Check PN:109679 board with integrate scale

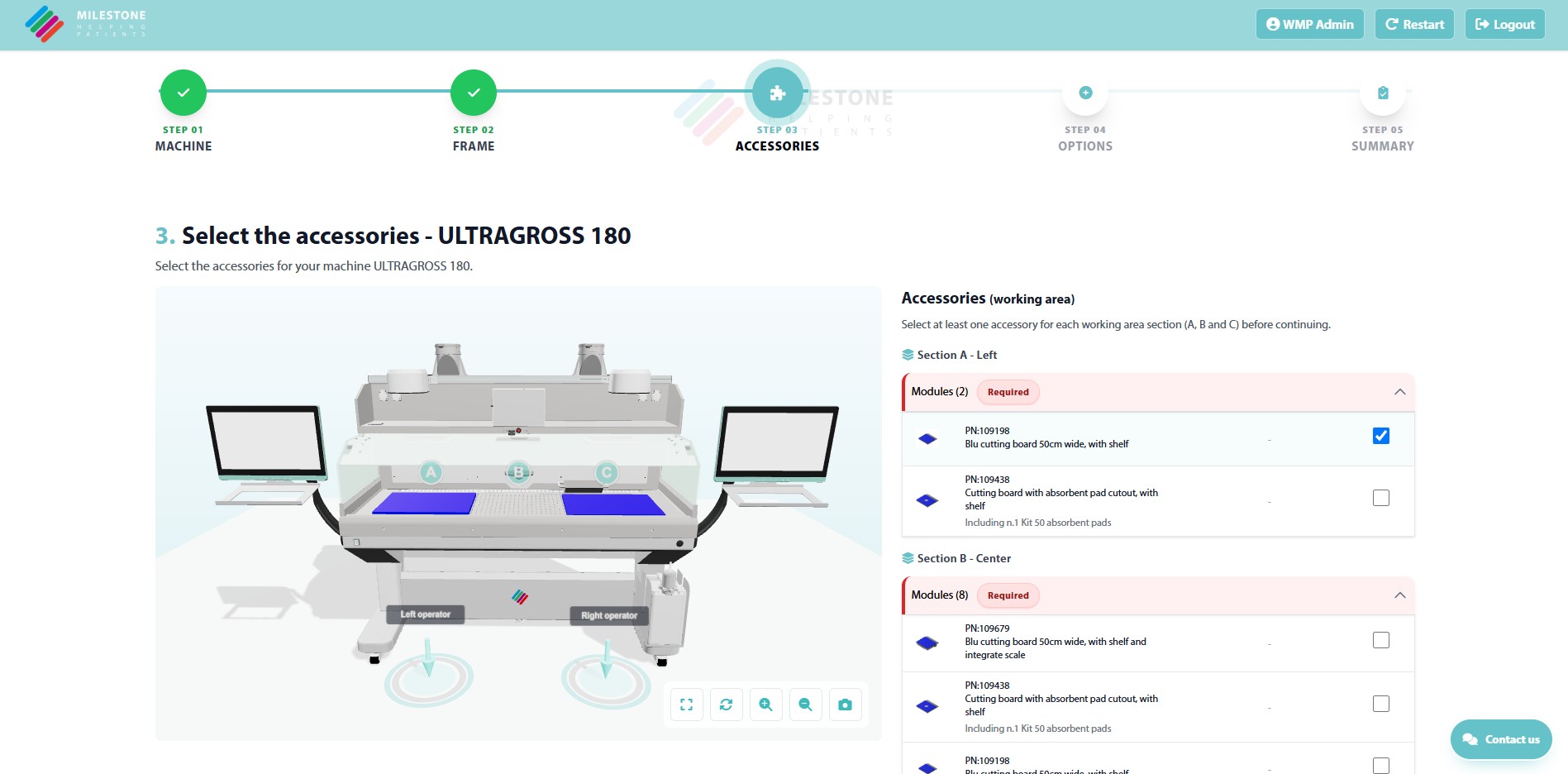(x=1380, y=640)
